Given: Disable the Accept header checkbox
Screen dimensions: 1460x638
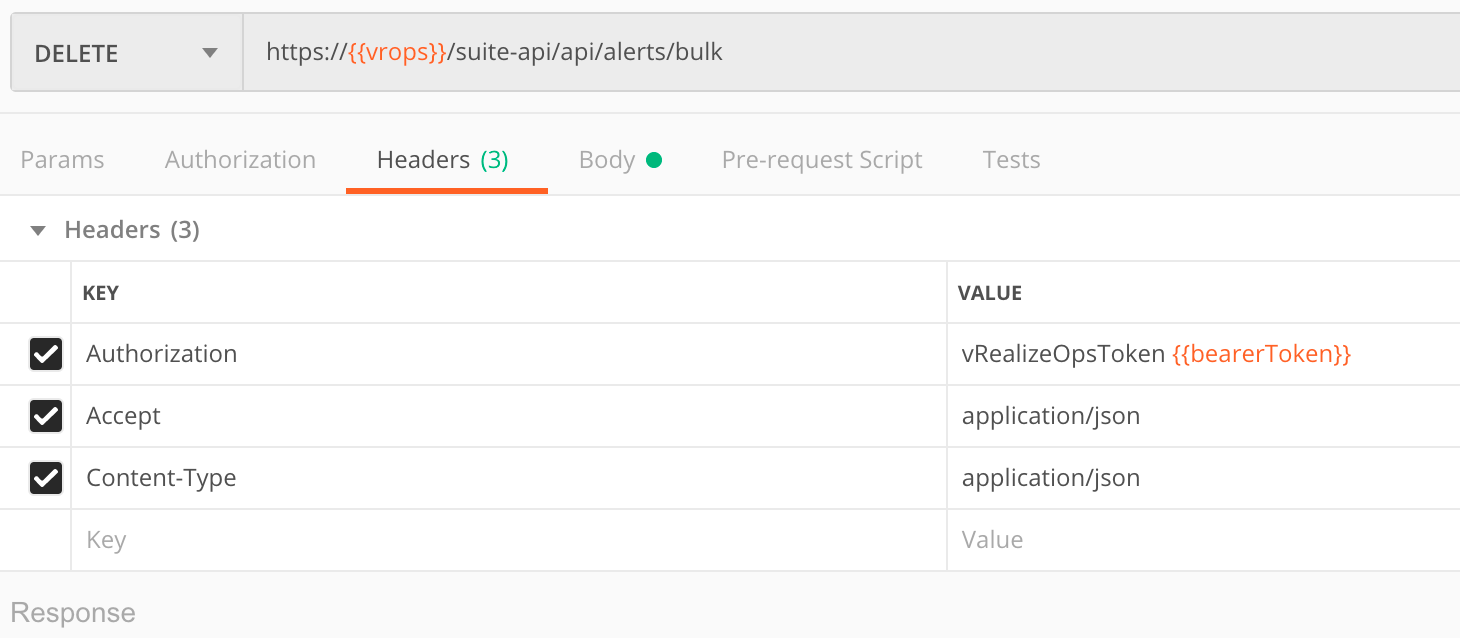Looking at the screenshot, I should (46, 415).
